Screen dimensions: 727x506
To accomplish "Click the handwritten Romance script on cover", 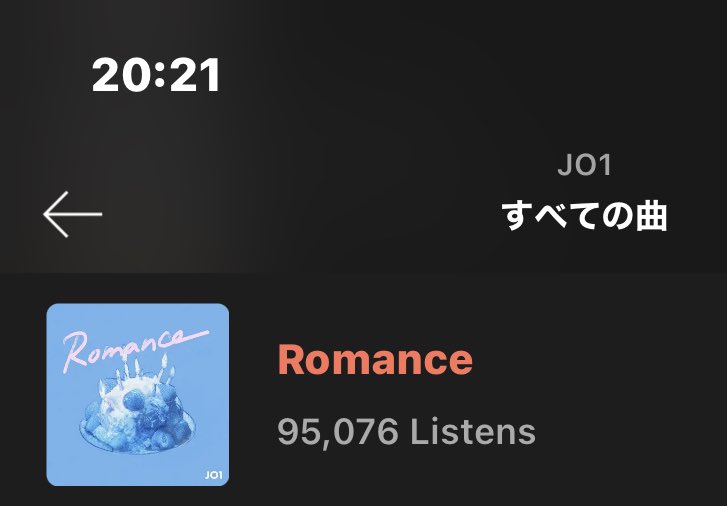I will coord(134,349).
